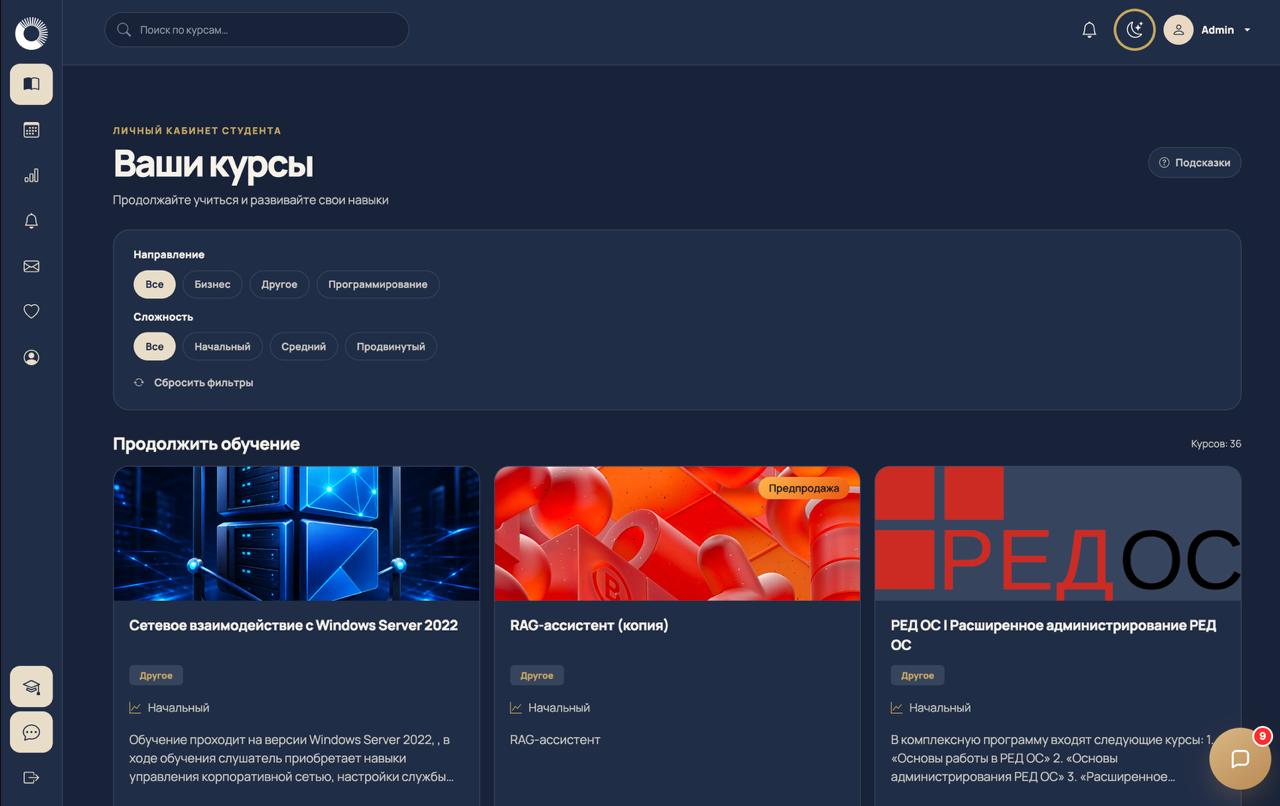Select the 'Бизнес' direction filter
Image resolution: width=1280 pixels, height=806 pixels.
point(212,284)
